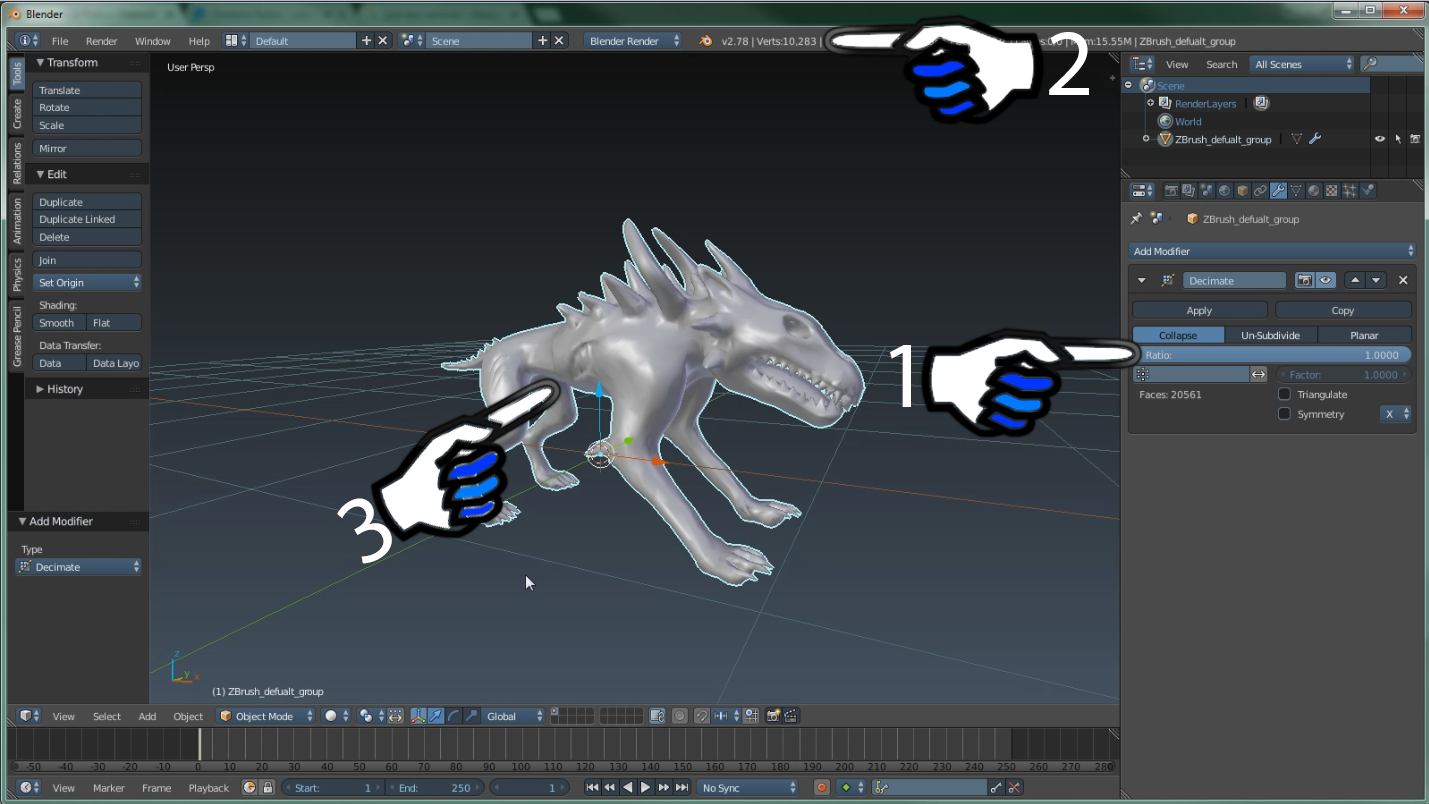Open the All Scenes outliner filter dropdown
Image resolution: width=1429 pixels, height=804 pixels.
tap(1302, 64)
